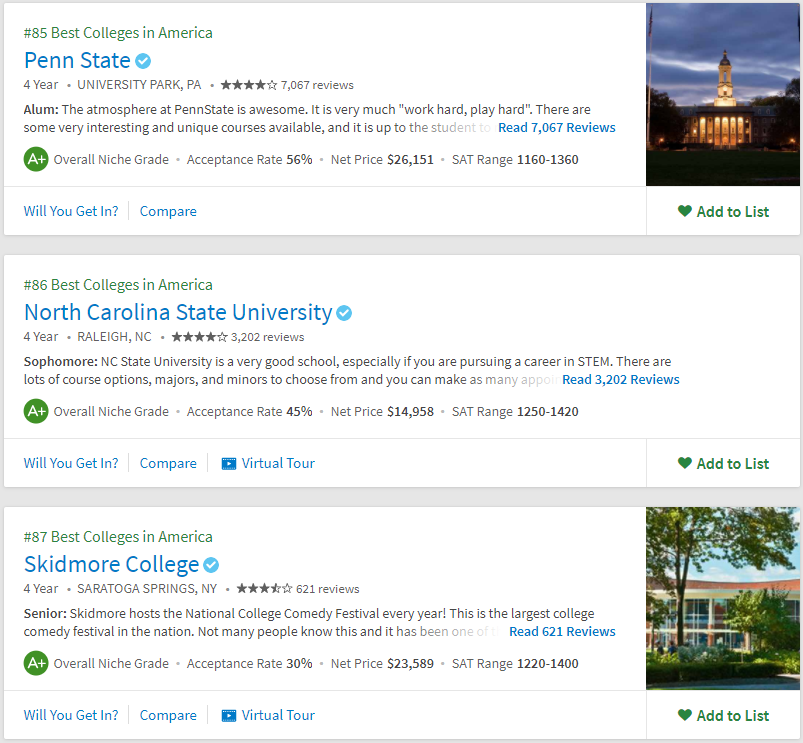Click Overall Niche Grade label for NC State
Image resolution: width=803 pixels, height=743 pixels.
click(x=111, y=412)
